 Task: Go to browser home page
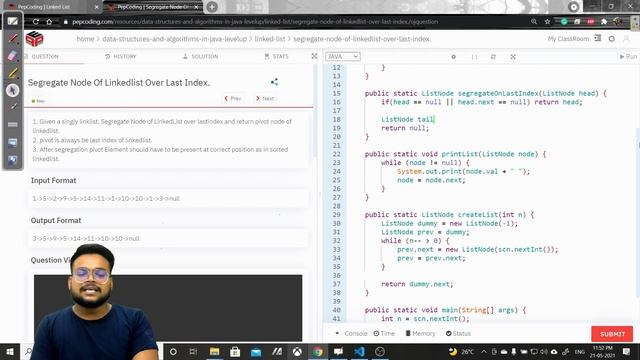tap(49, 22)
